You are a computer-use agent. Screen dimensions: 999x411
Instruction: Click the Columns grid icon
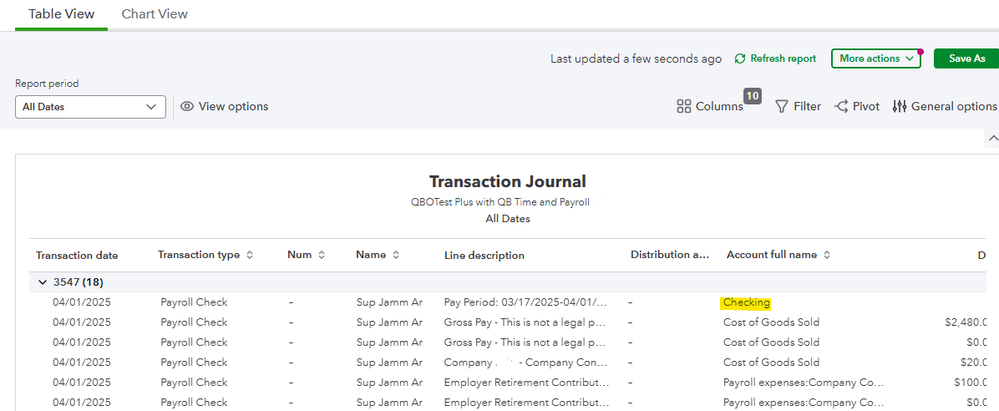tap(684, 106)
